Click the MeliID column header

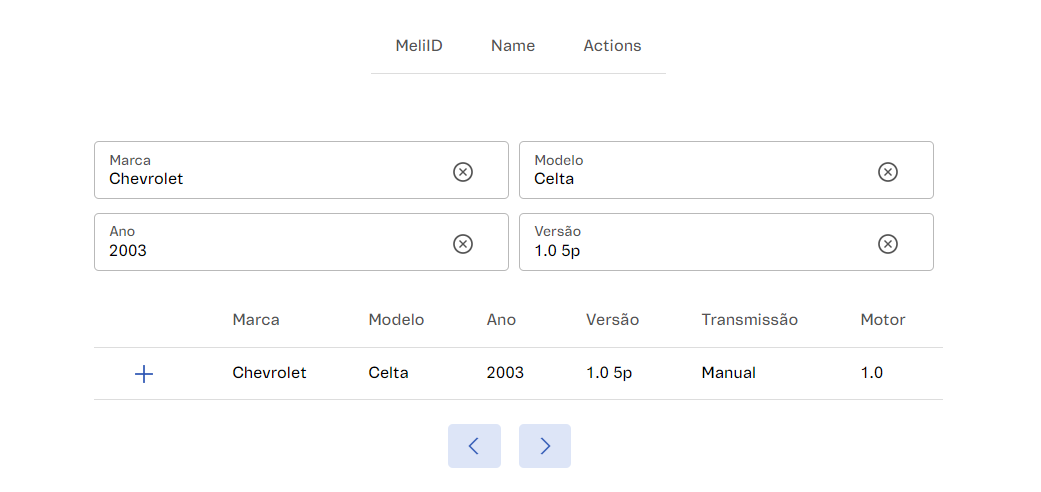coord(419,46)
